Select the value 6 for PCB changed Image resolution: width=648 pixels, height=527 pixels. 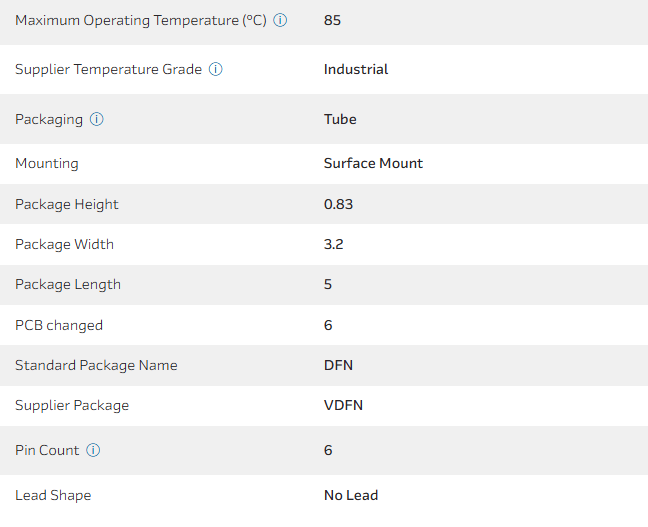[x=328, y=325]
